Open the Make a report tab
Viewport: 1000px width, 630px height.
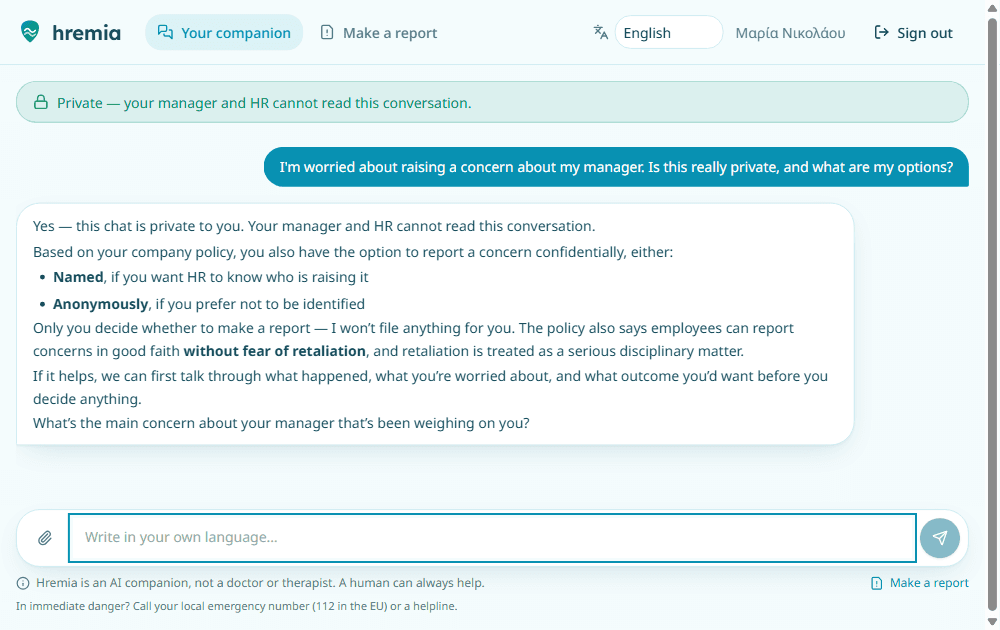click(379, 33)
